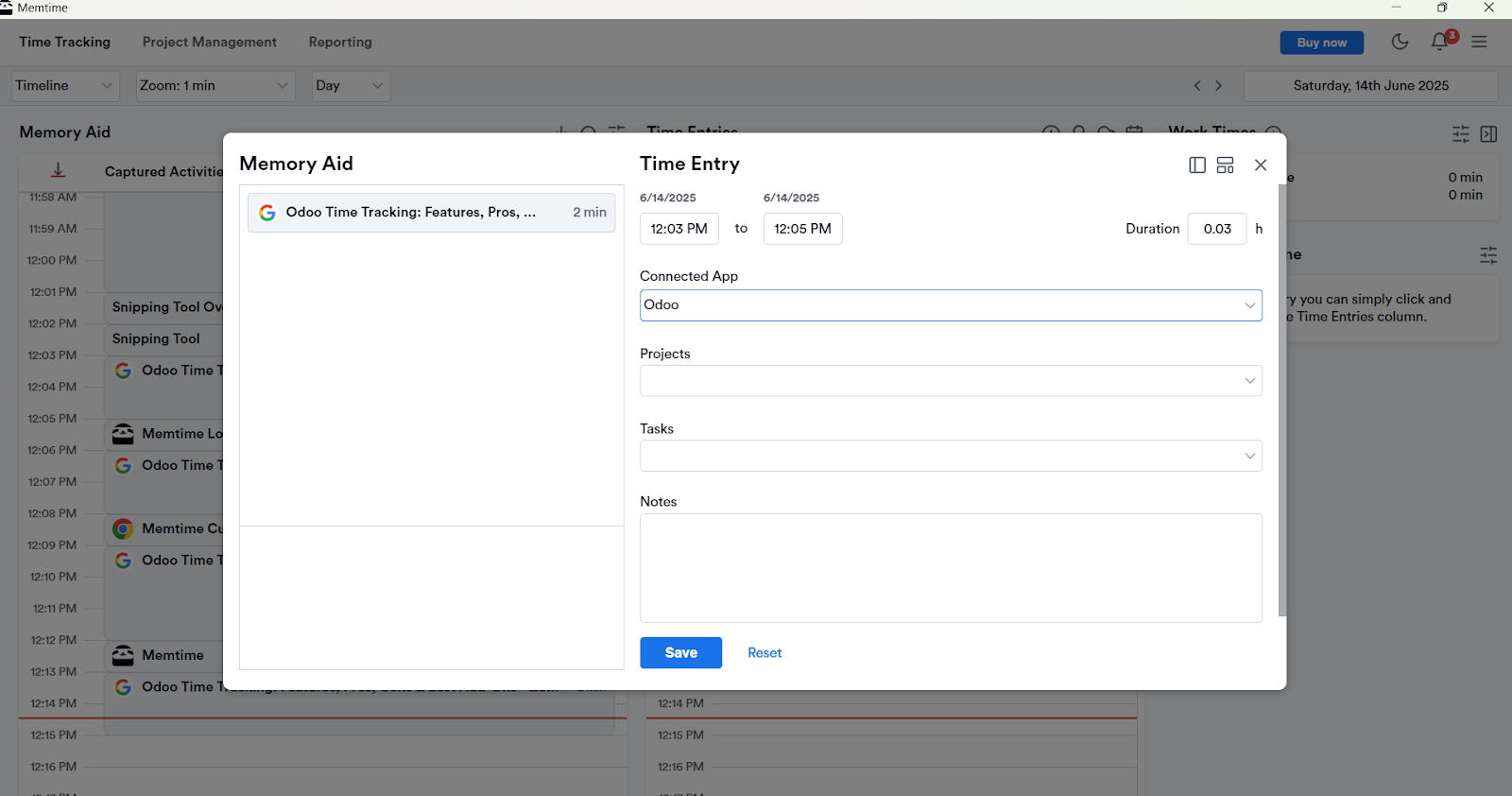
Task: Switch dialog to side-by-side layout icon
Action: (1197, 164)
